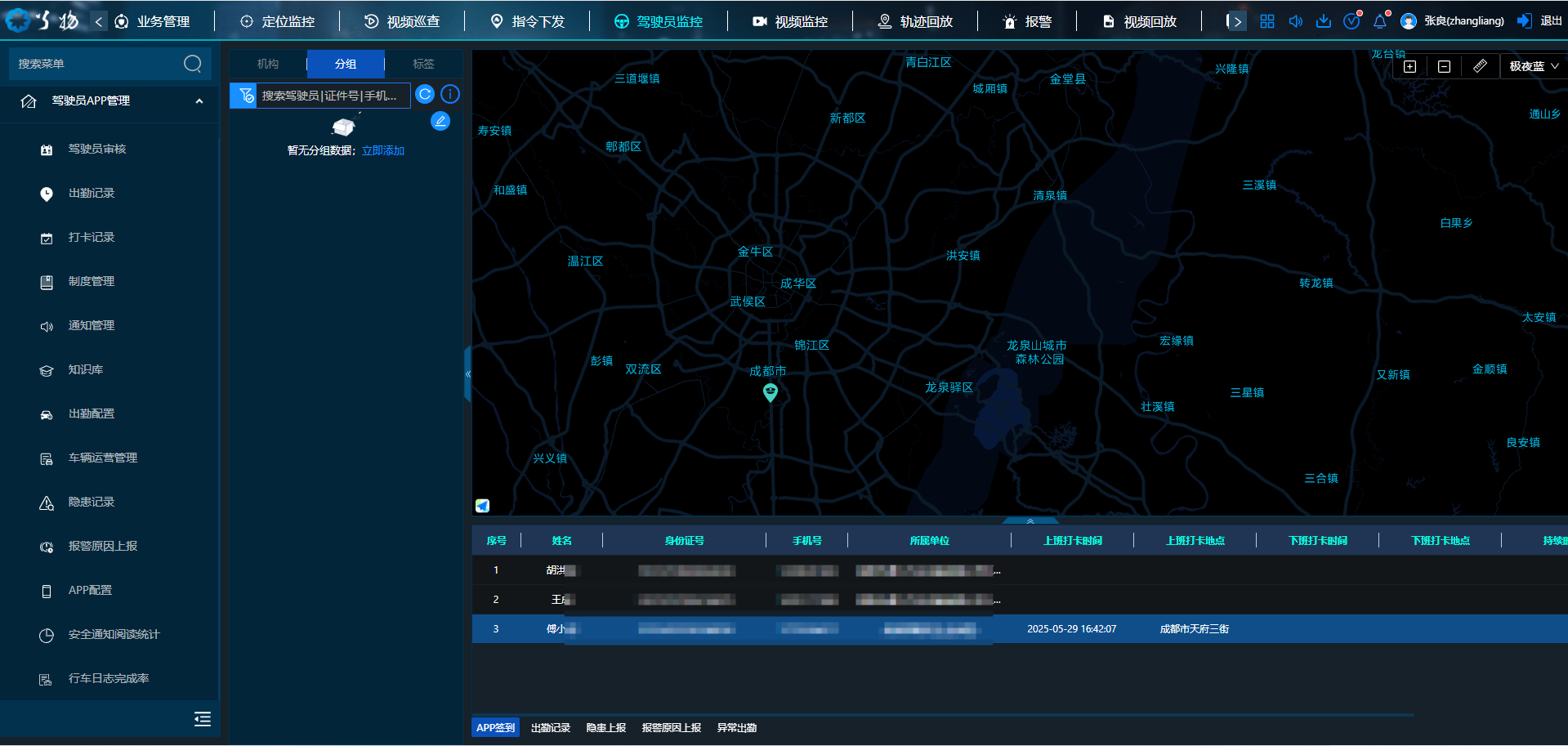Open the info icon in driver panel

450,95
